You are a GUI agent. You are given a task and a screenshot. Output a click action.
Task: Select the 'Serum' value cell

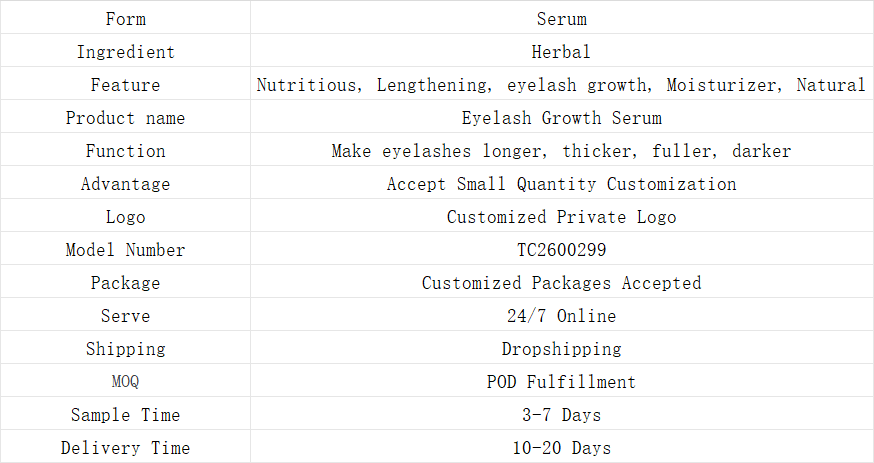point(561,19)
